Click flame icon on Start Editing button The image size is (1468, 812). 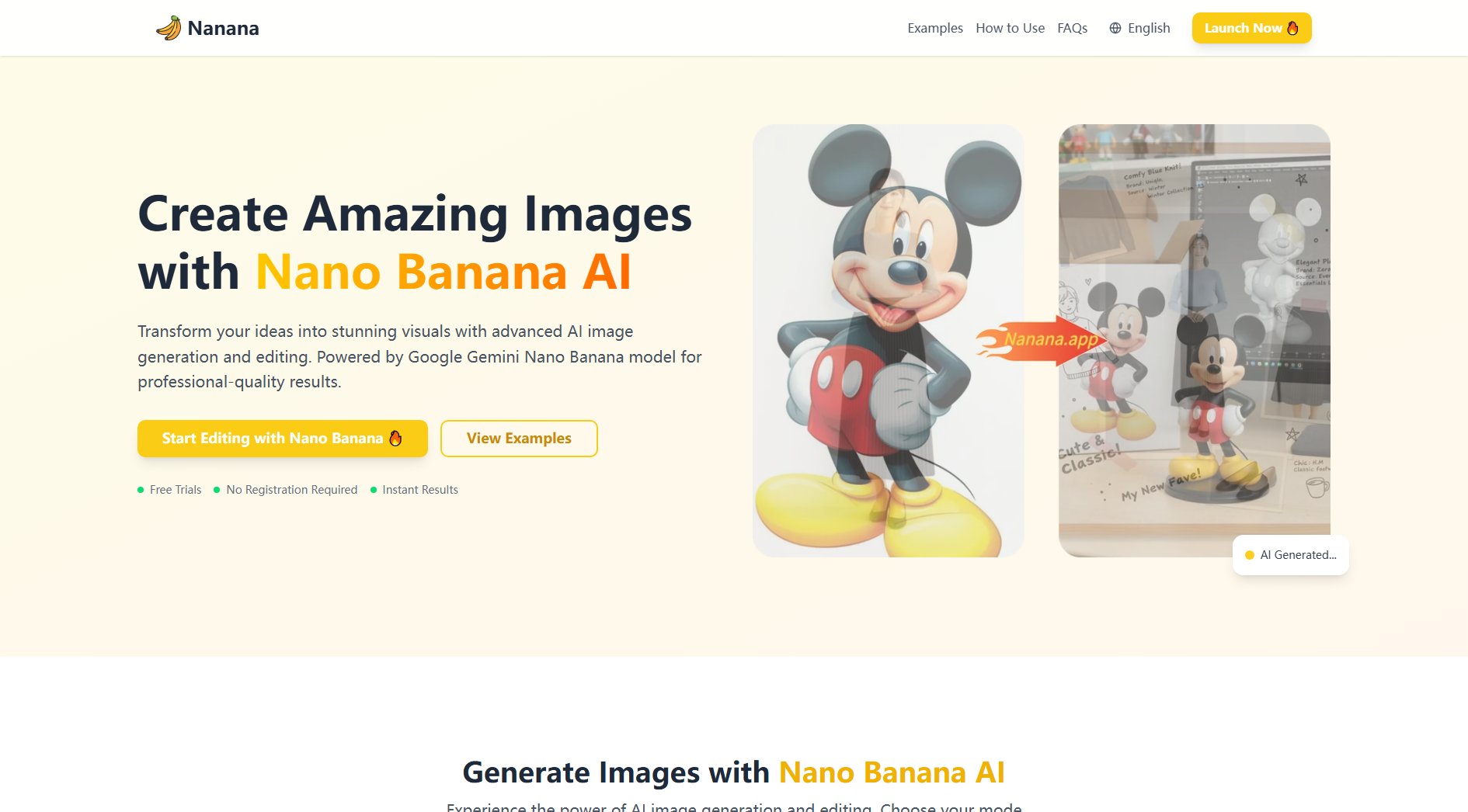point(395,438)
